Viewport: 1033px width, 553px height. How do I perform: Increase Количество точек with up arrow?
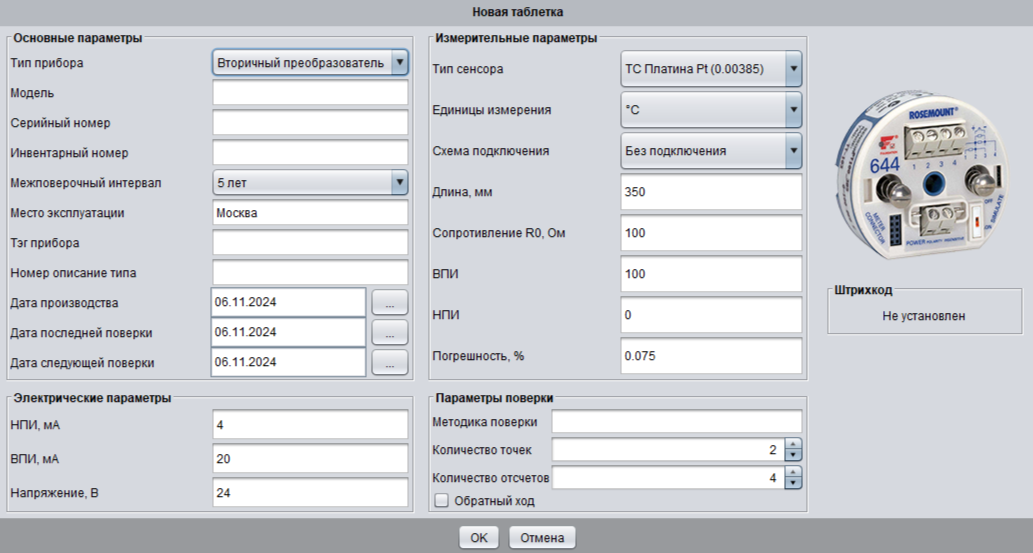(x=794, y=445)
